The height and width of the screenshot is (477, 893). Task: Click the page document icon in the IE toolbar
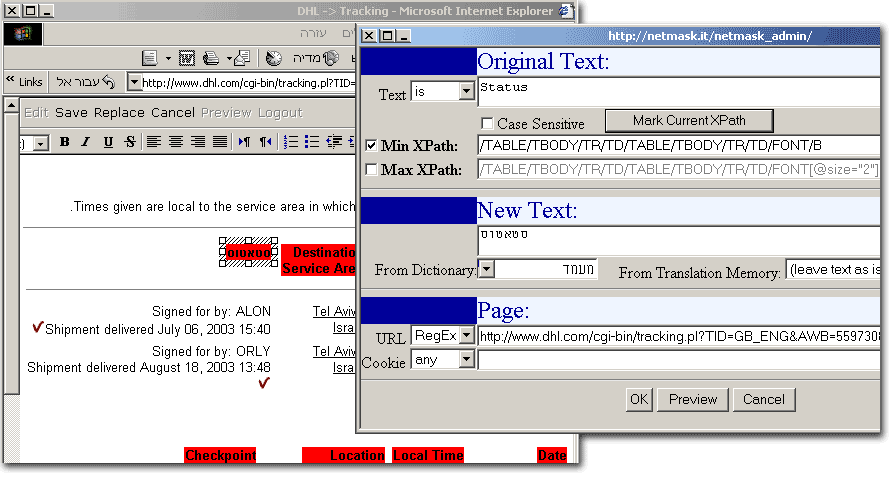coord(150,57)
